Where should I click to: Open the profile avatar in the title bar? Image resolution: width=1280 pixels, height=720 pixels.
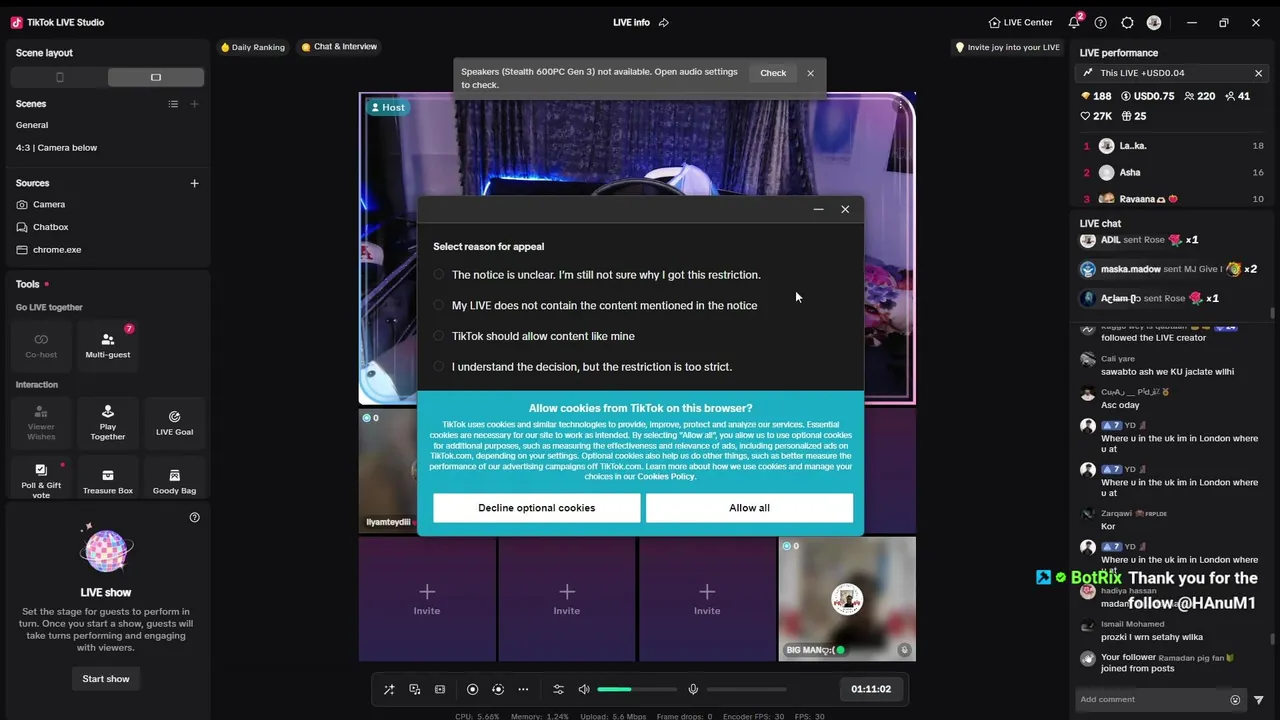(x=1154, y=22)
